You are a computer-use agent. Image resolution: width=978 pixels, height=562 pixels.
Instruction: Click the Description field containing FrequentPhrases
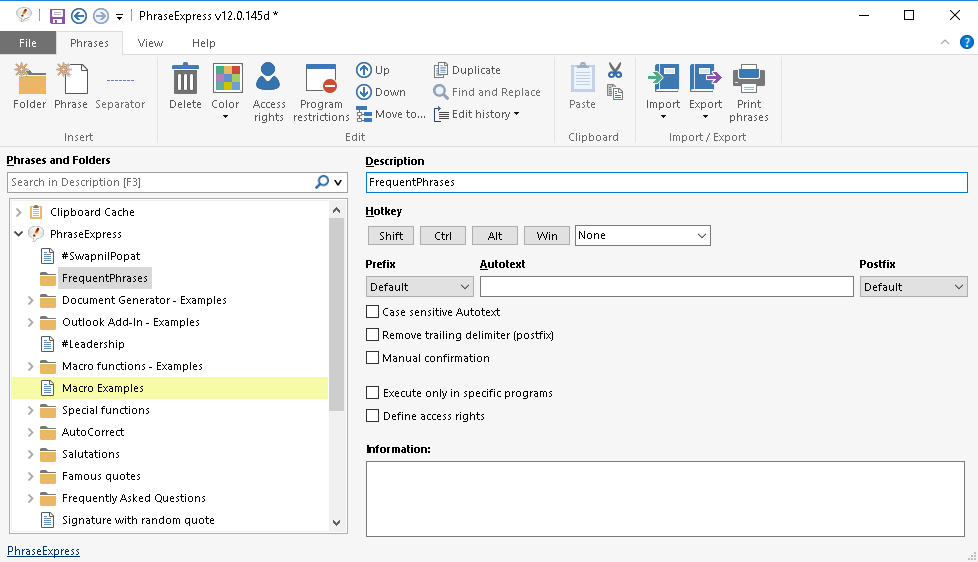point(666,182)
